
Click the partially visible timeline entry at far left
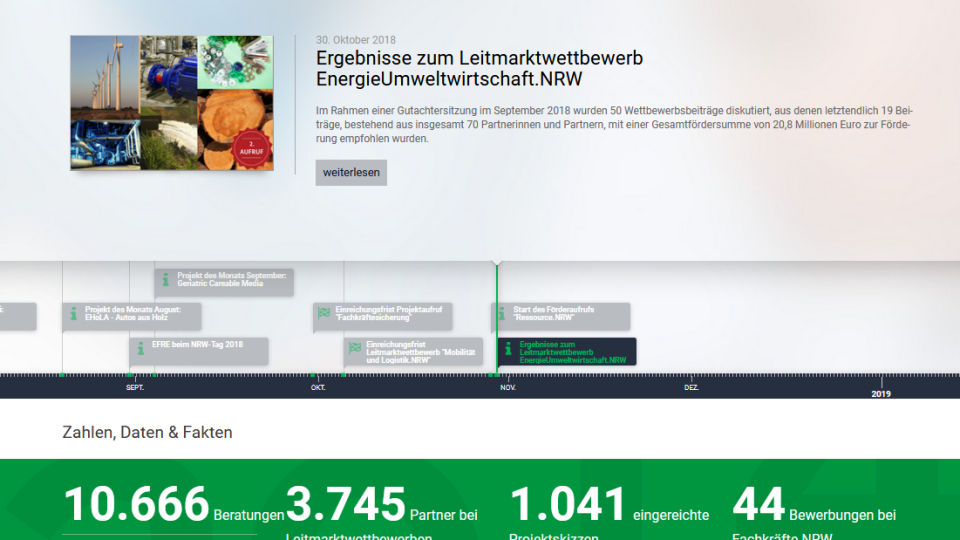click(x=18, y=317)
